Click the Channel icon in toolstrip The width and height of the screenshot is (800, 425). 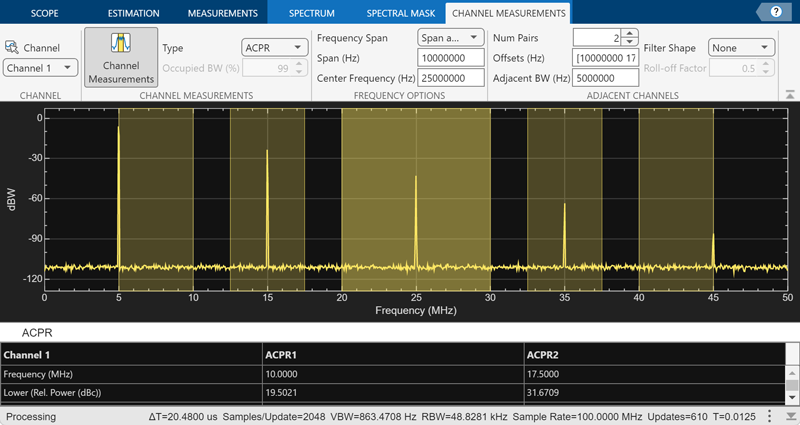(13, 47)
